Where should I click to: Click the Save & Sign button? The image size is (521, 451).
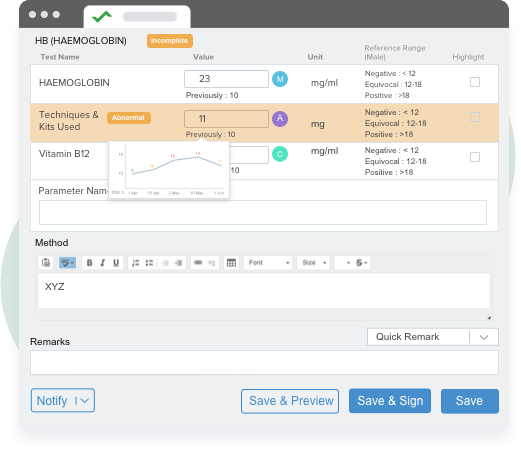[390, 401]
